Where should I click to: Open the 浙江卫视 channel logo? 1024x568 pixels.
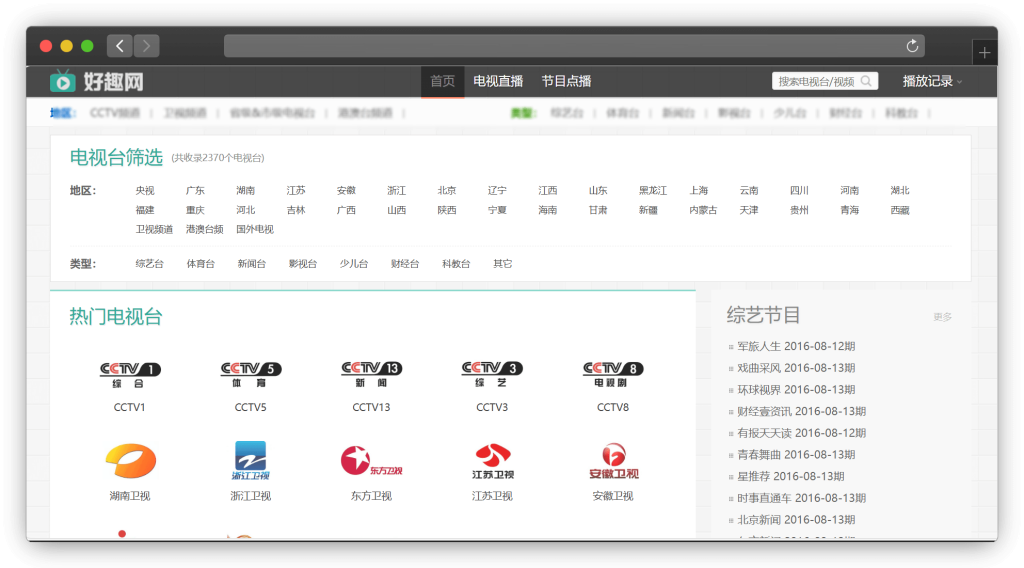tap(251, 461)
